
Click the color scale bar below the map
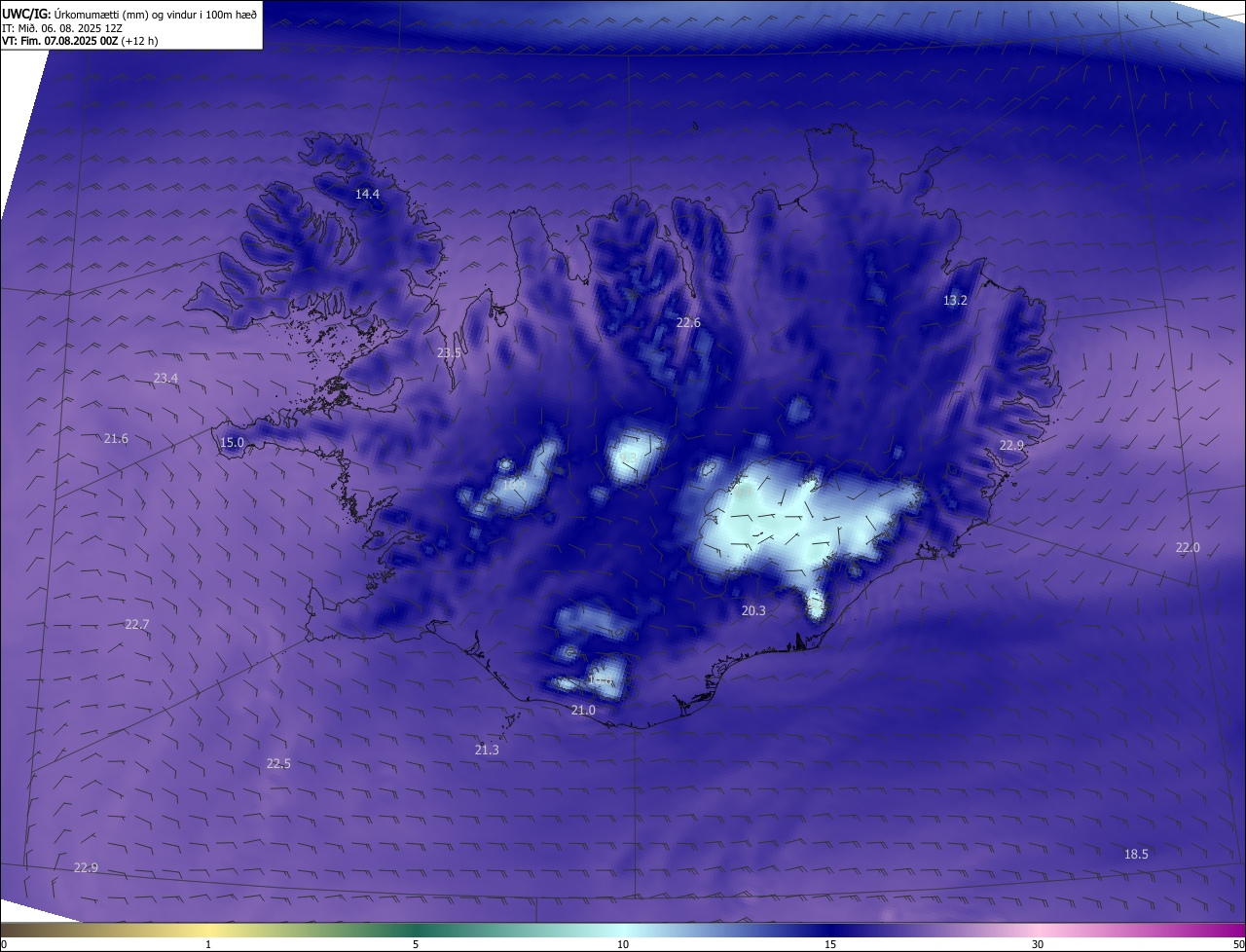click(623, 930)
